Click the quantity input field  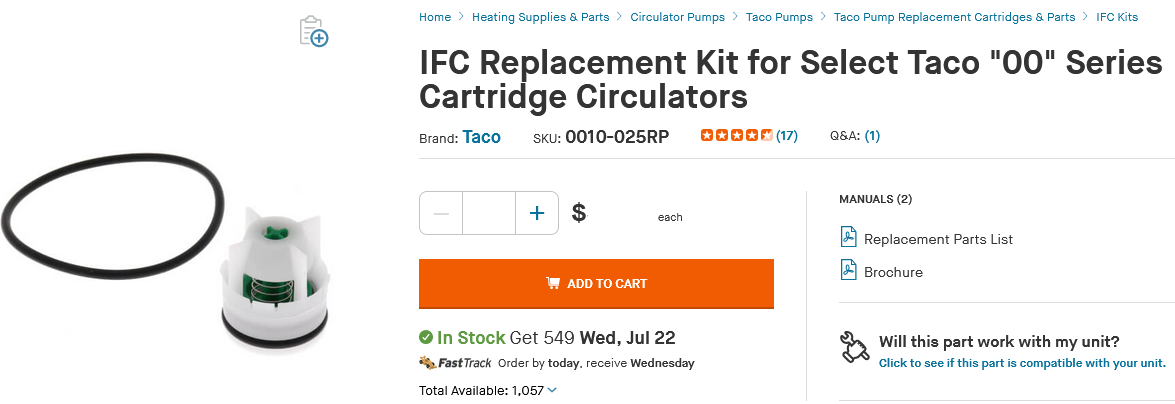[489, 213]
